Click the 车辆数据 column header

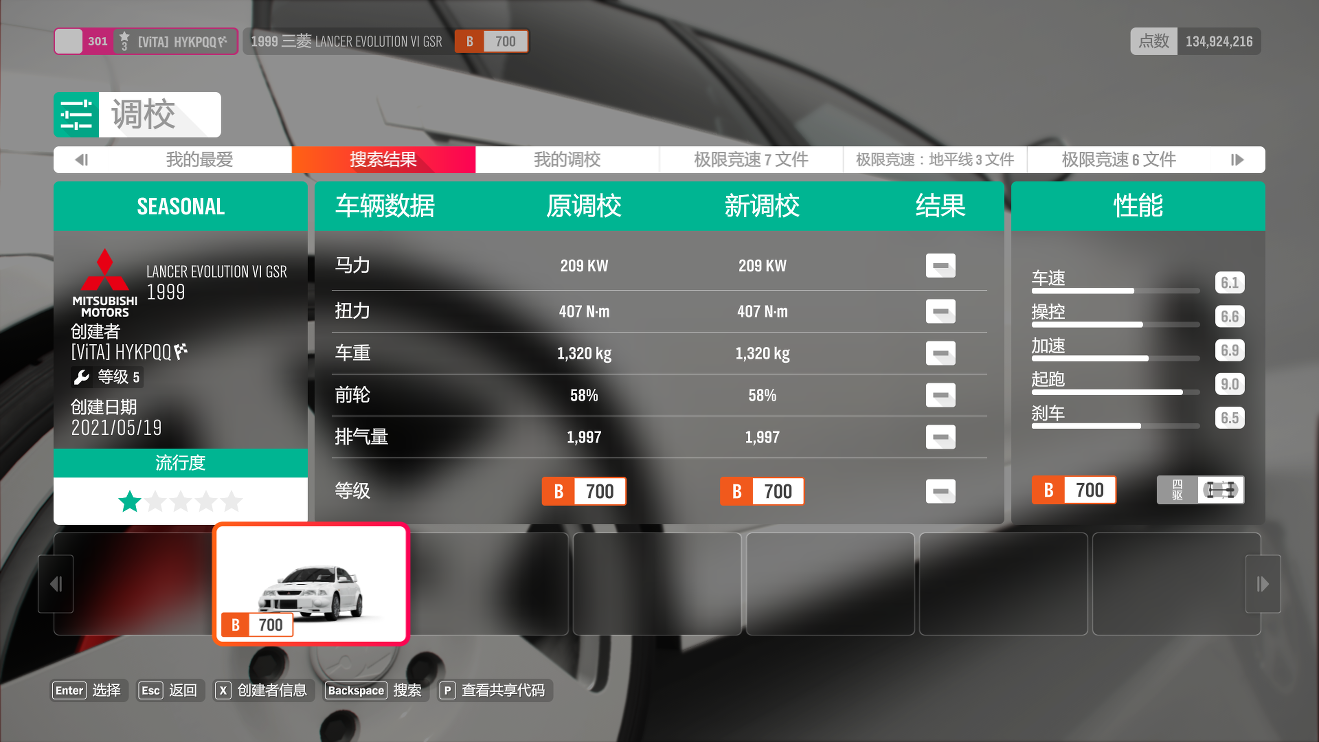(x=384, y=206)
